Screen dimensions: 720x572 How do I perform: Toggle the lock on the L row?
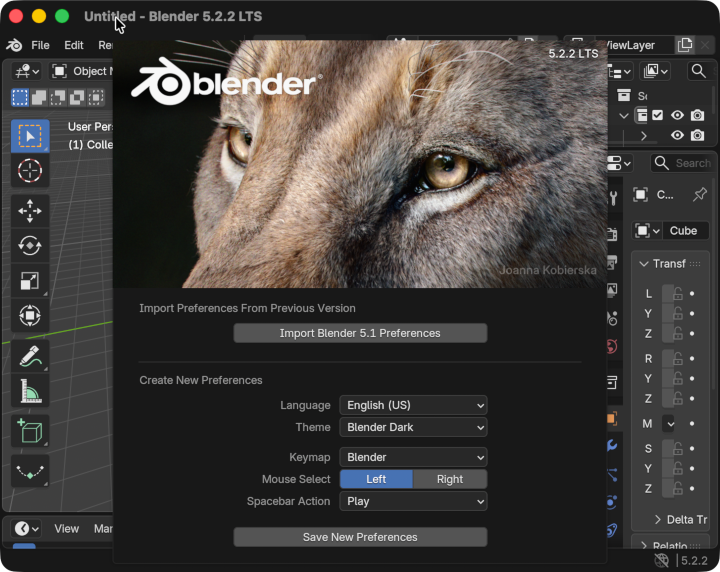[x=678, y=293]
